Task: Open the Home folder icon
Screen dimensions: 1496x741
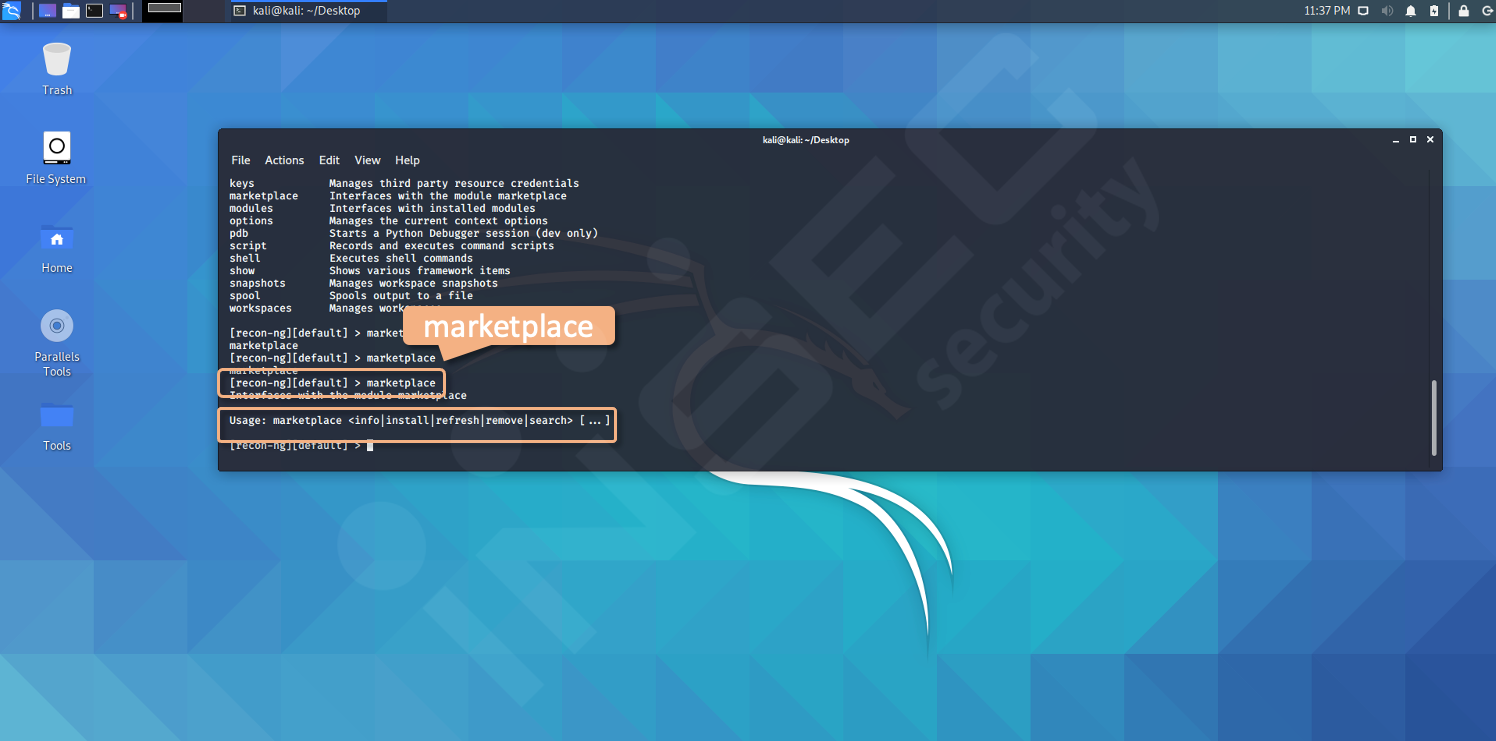Action: coord(57,247)
